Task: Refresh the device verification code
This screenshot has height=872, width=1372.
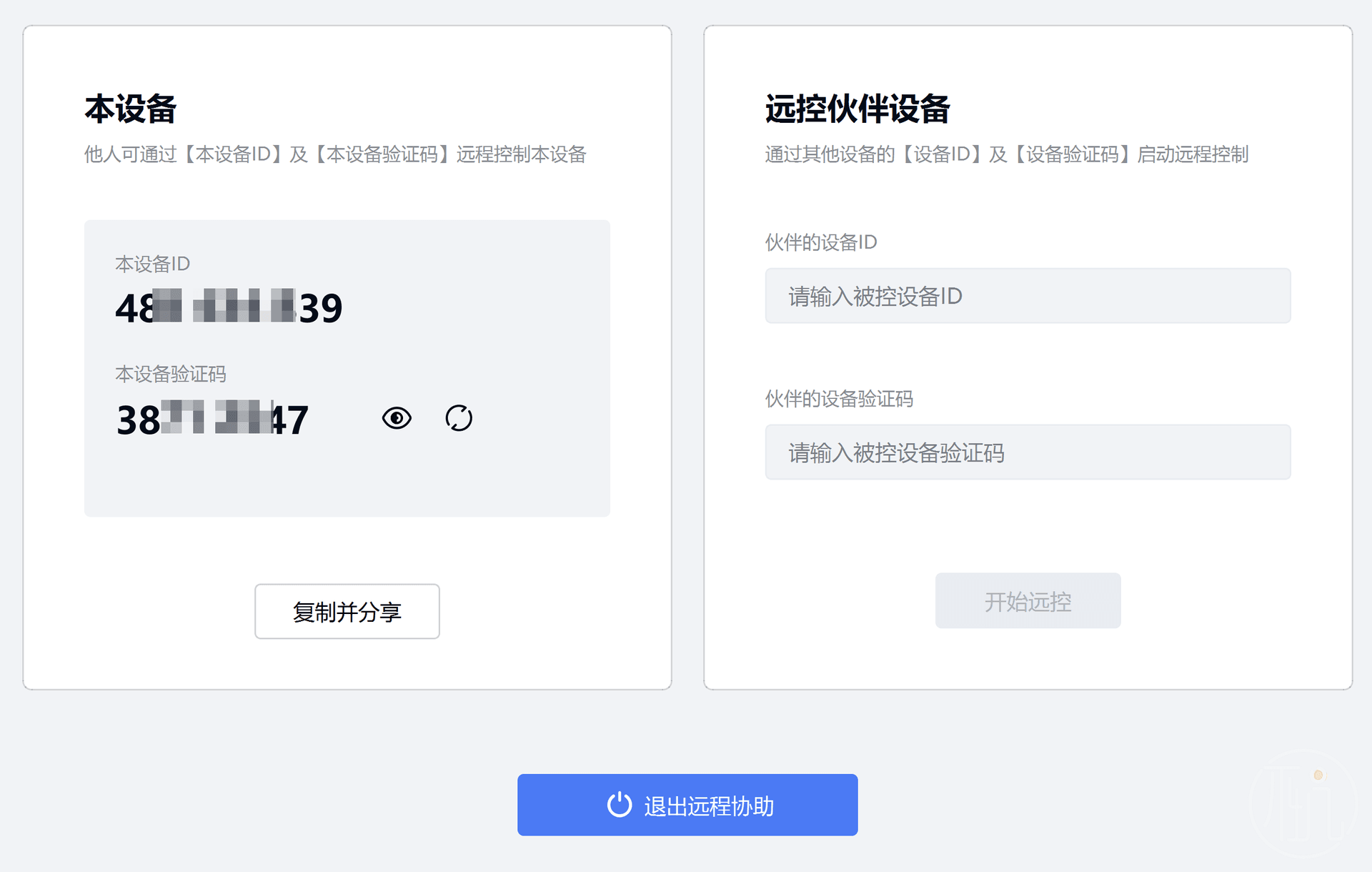Action: 459,418
